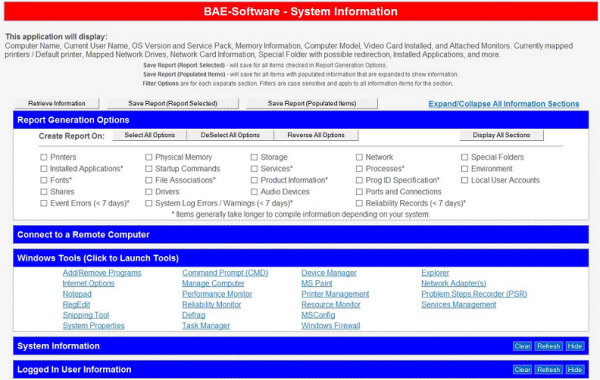
Task: Clear the System Information section
Action: (522, 346)
